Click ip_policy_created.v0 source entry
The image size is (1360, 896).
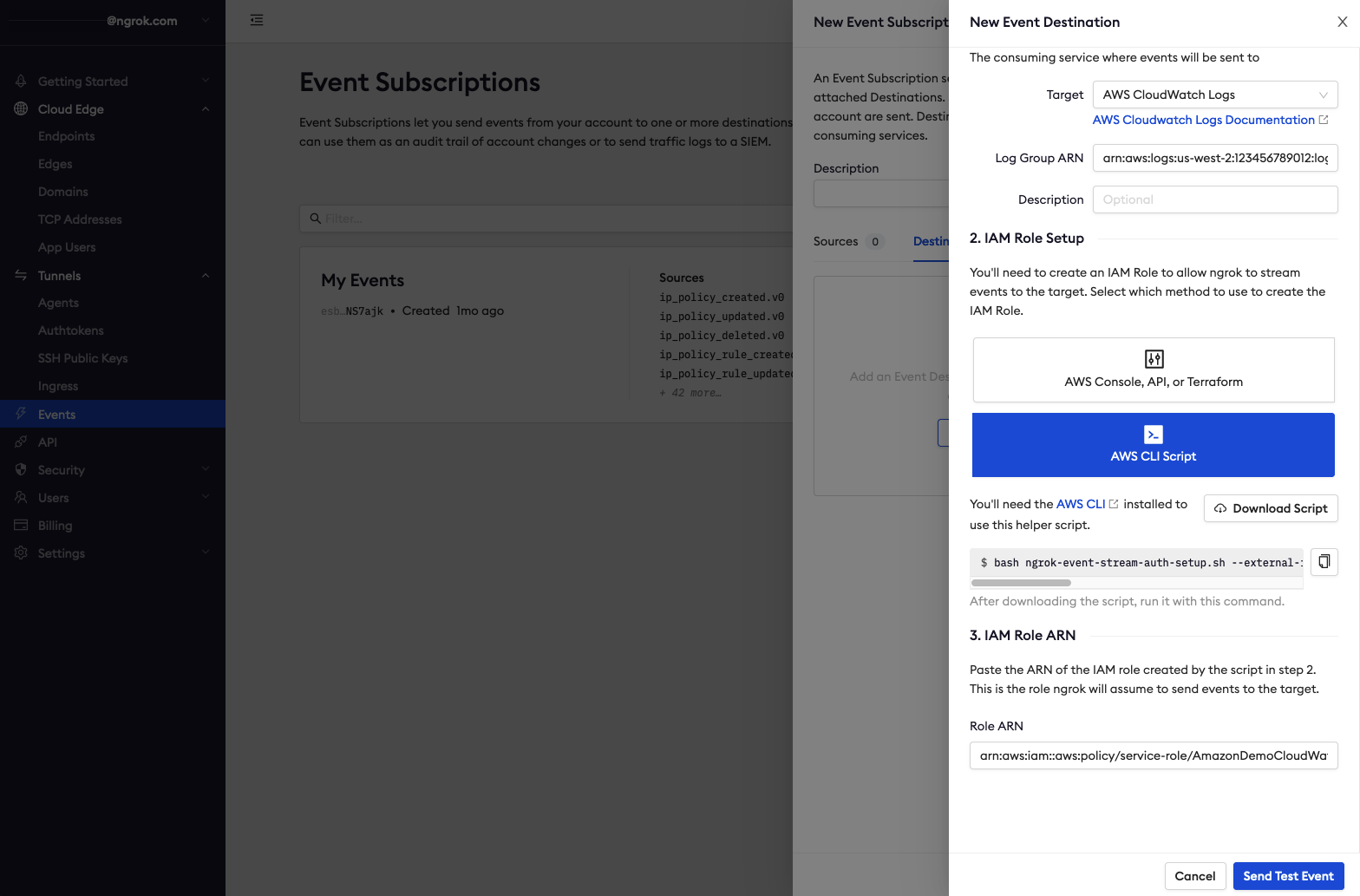click(x=722, y=298)
